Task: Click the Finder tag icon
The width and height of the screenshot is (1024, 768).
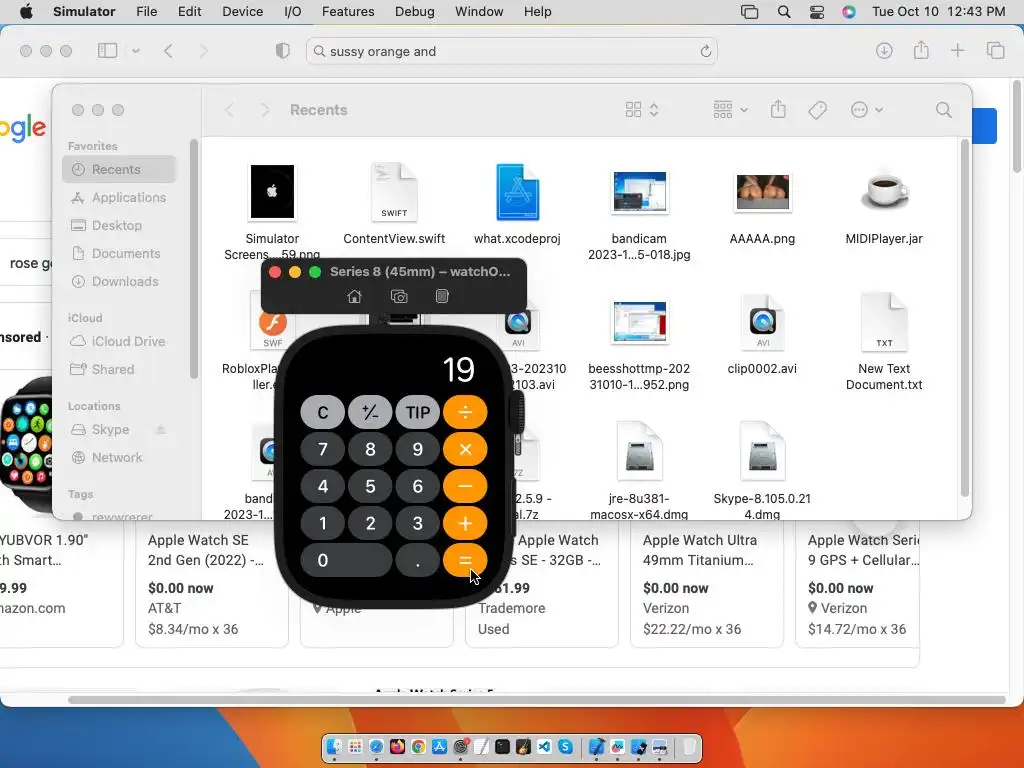Action: pos(818,110)
